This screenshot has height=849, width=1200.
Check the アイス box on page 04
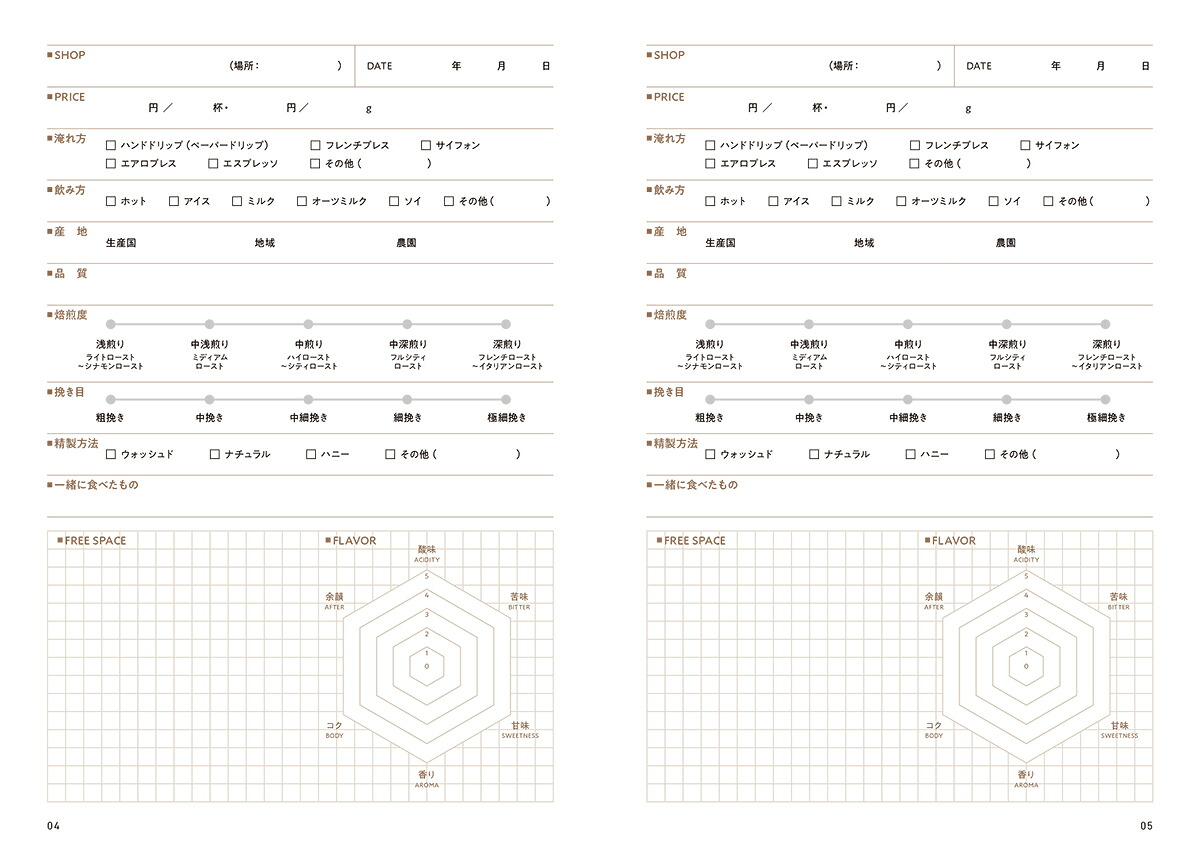point(174,201)
